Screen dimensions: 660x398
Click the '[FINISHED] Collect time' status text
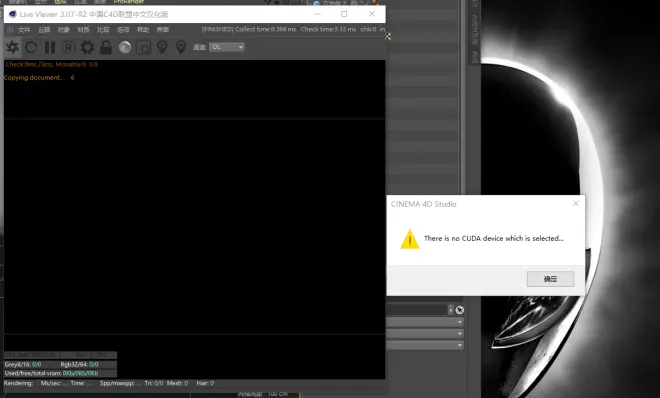(x=249, y=29)
